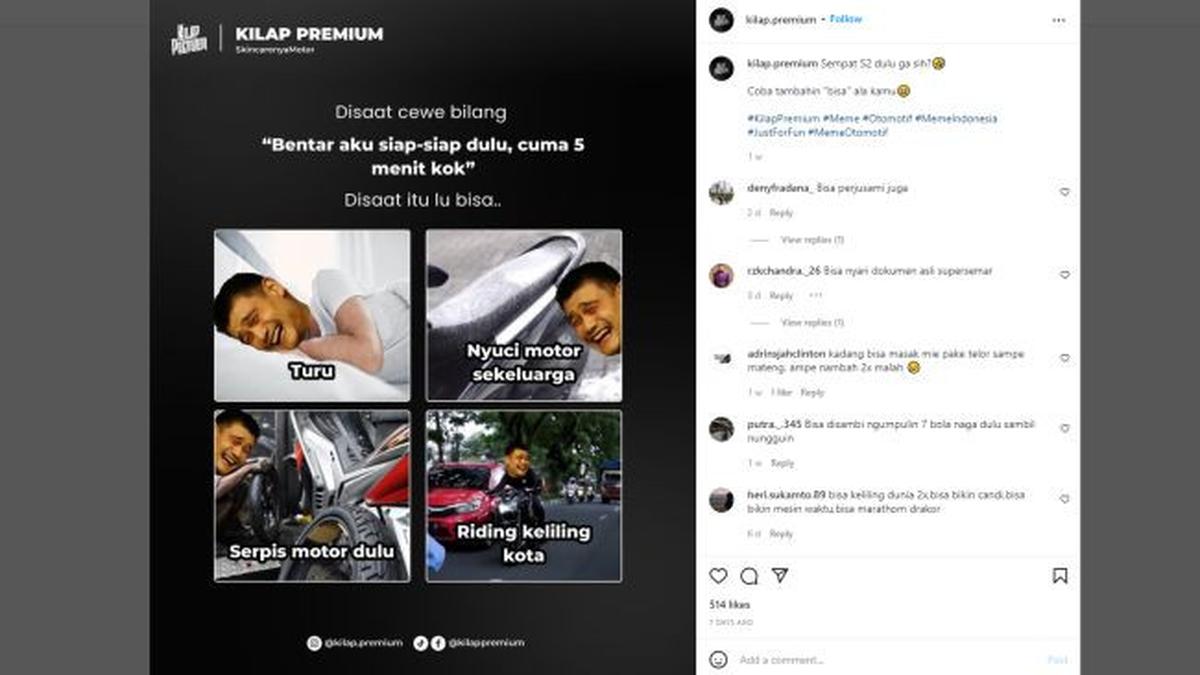Image resolution: width=1200 pixels, height=675 pixels.
Task: Open #KilapPremium hashtag link
Action: 783,118
